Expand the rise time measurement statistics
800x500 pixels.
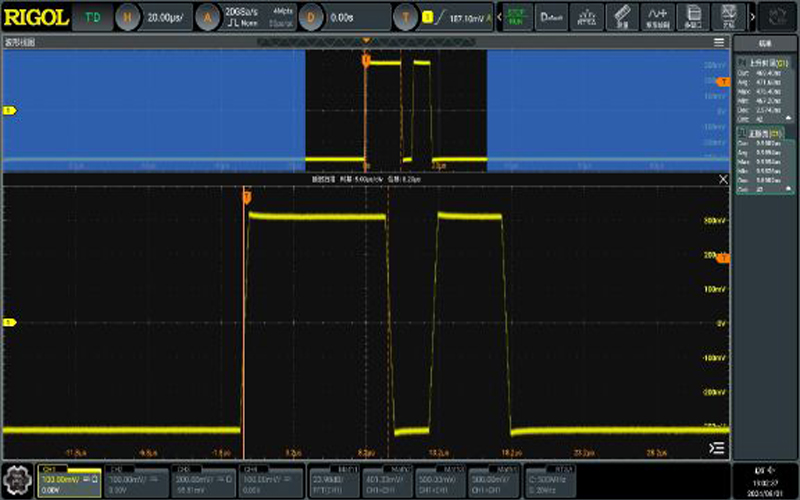point(787,119)
